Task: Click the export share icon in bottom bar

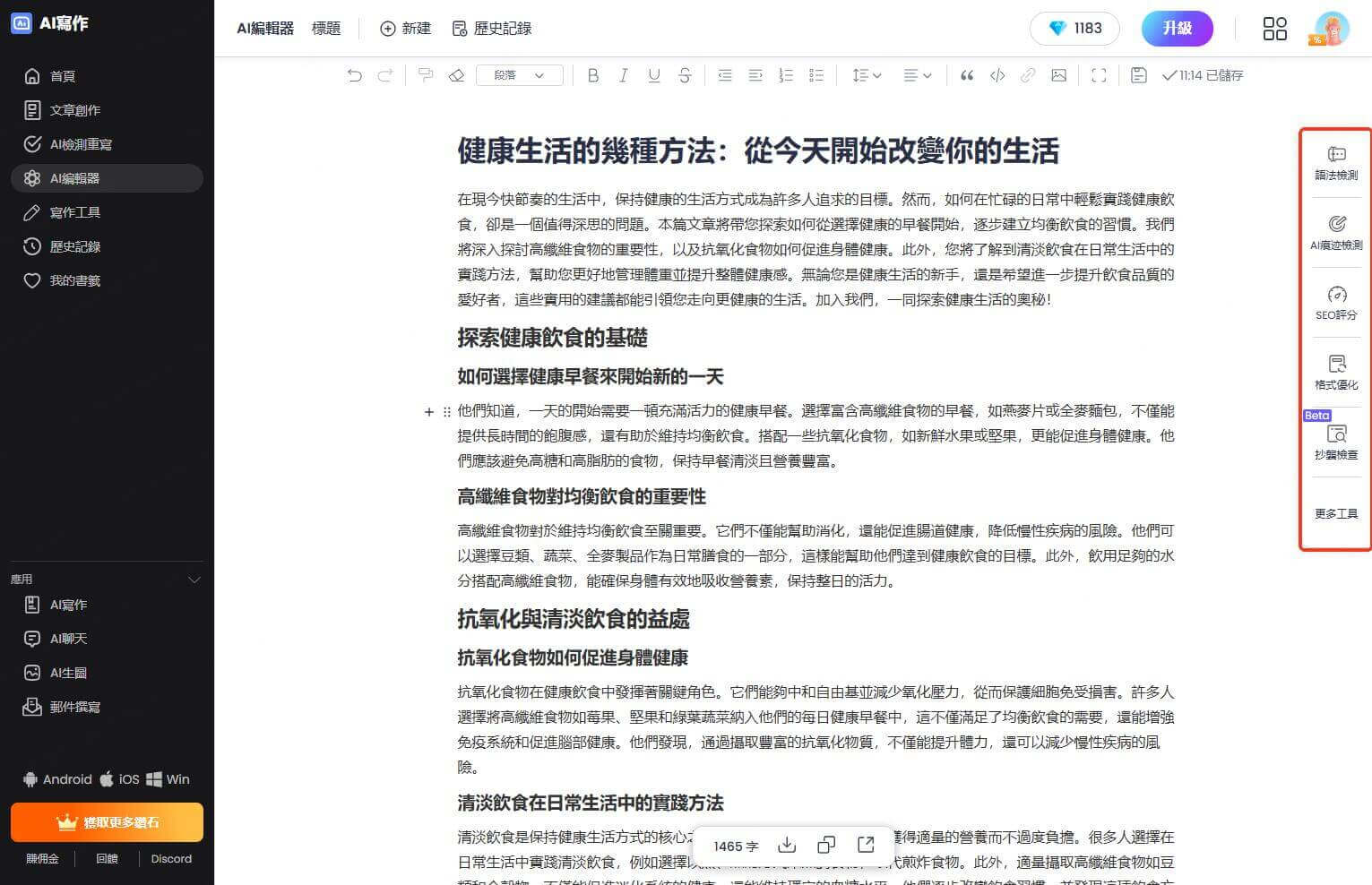Action: pos(866,845)
